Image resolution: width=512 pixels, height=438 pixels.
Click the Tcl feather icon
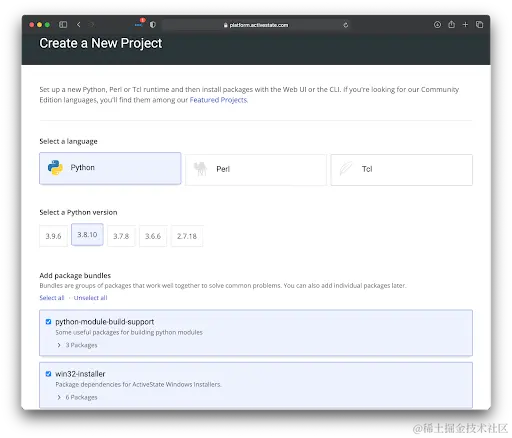(x=346, y=169)
